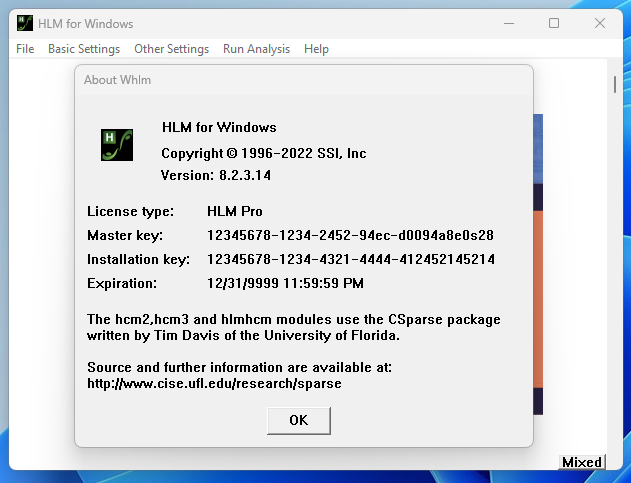Click 'Source and further information' line

point(239,367)
